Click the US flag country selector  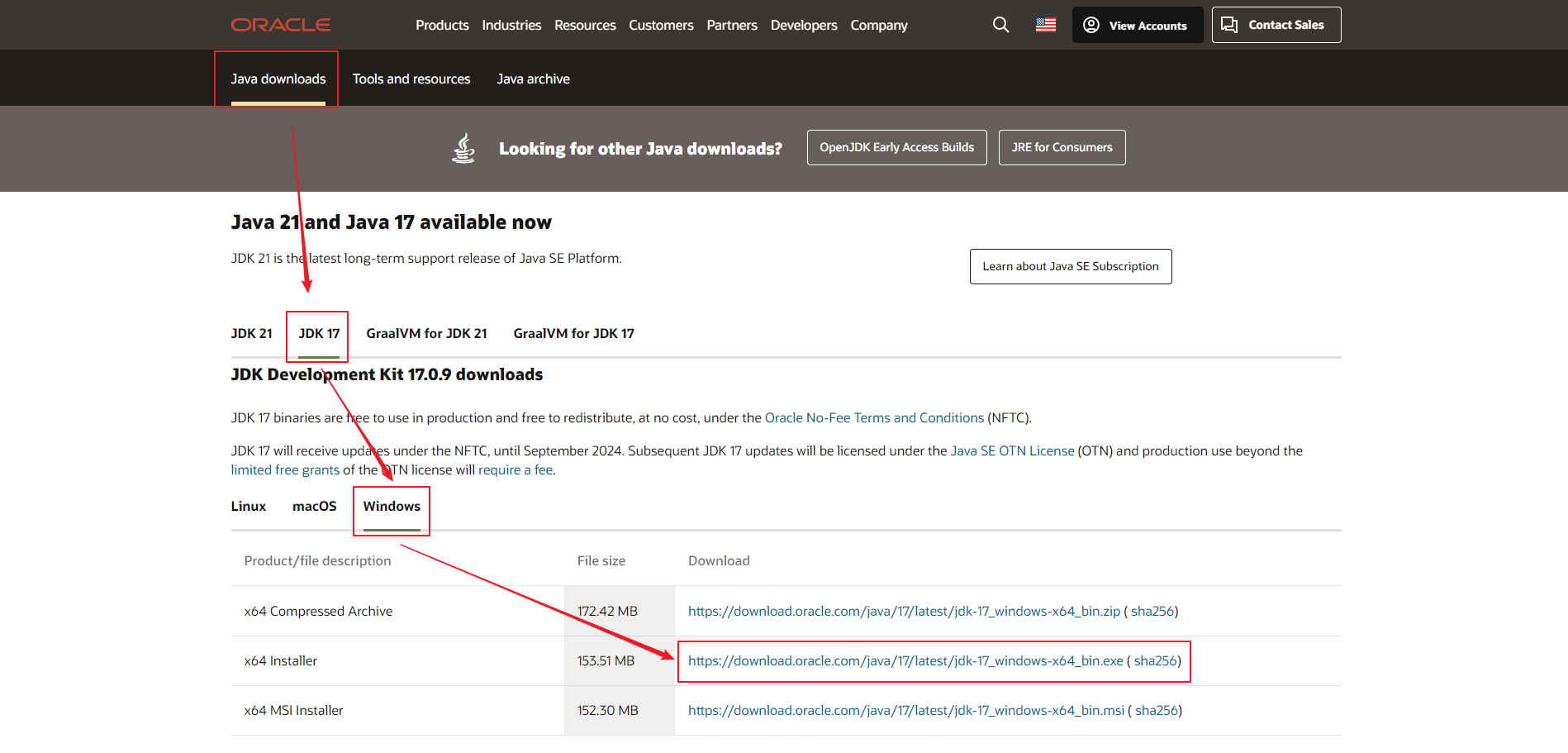(1046, 25)
